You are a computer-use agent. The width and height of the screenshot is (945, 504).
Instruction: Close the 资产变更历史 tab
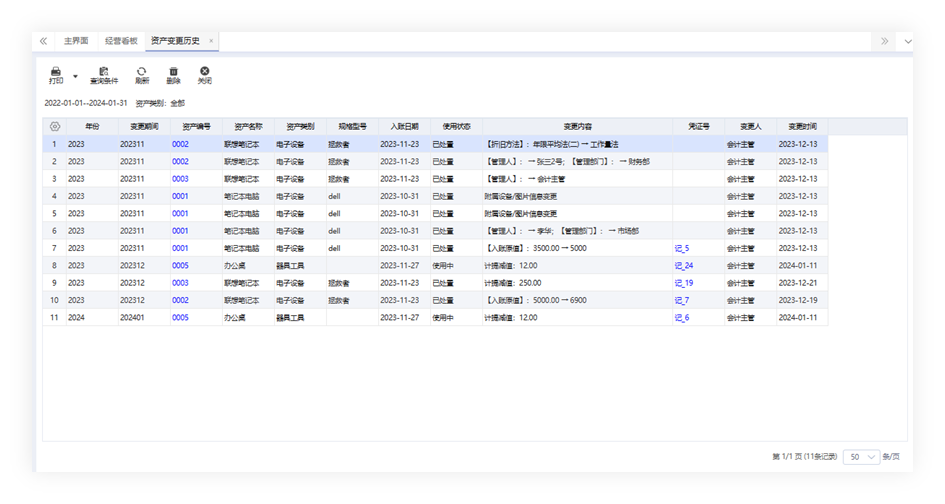tap(211, 41)
